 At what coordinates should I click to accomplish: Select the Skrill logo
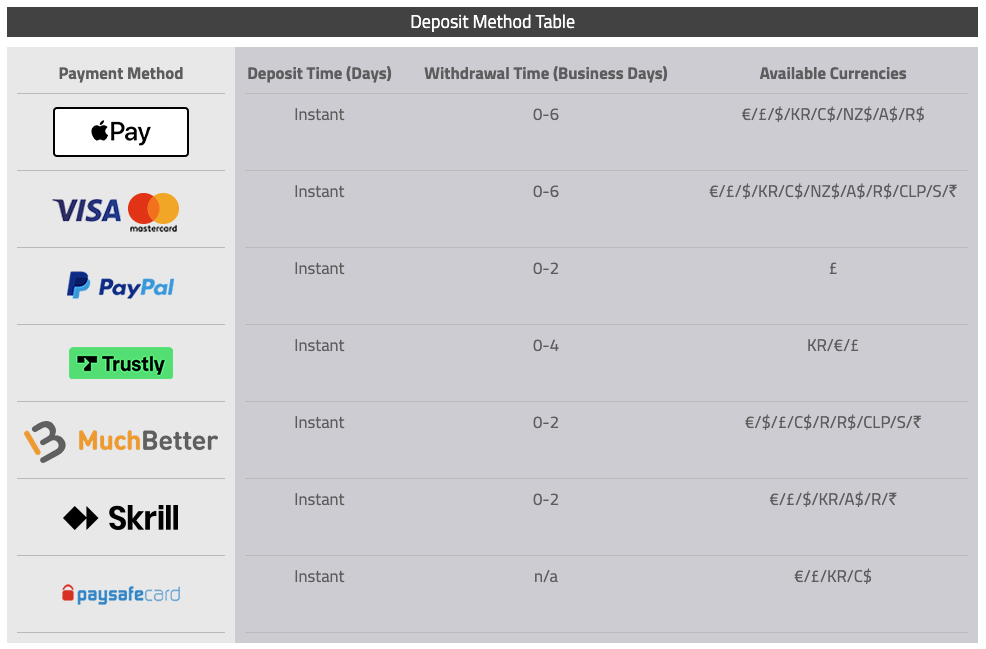coord(121,518)
